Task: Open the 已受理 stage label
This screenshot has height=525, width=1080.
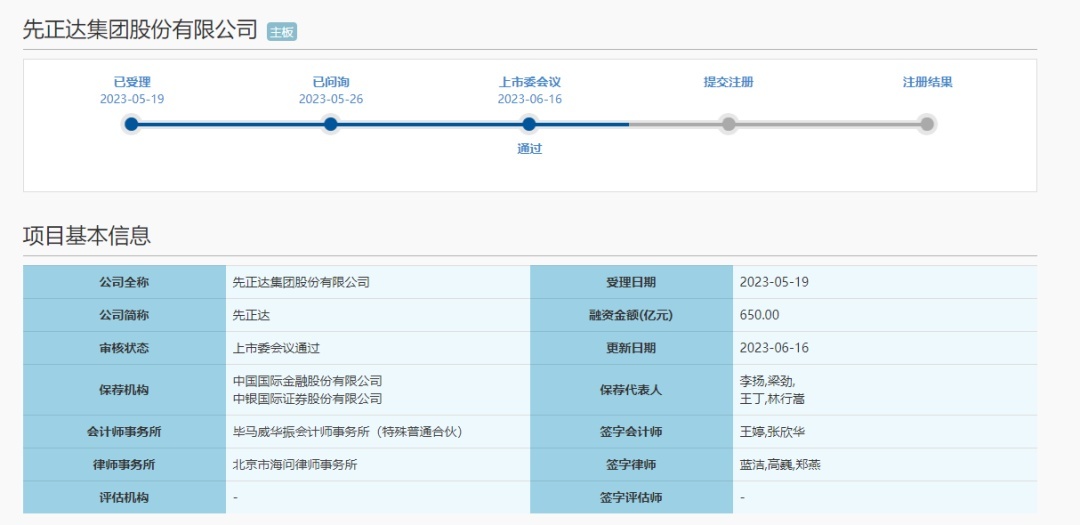Action: 131,82
